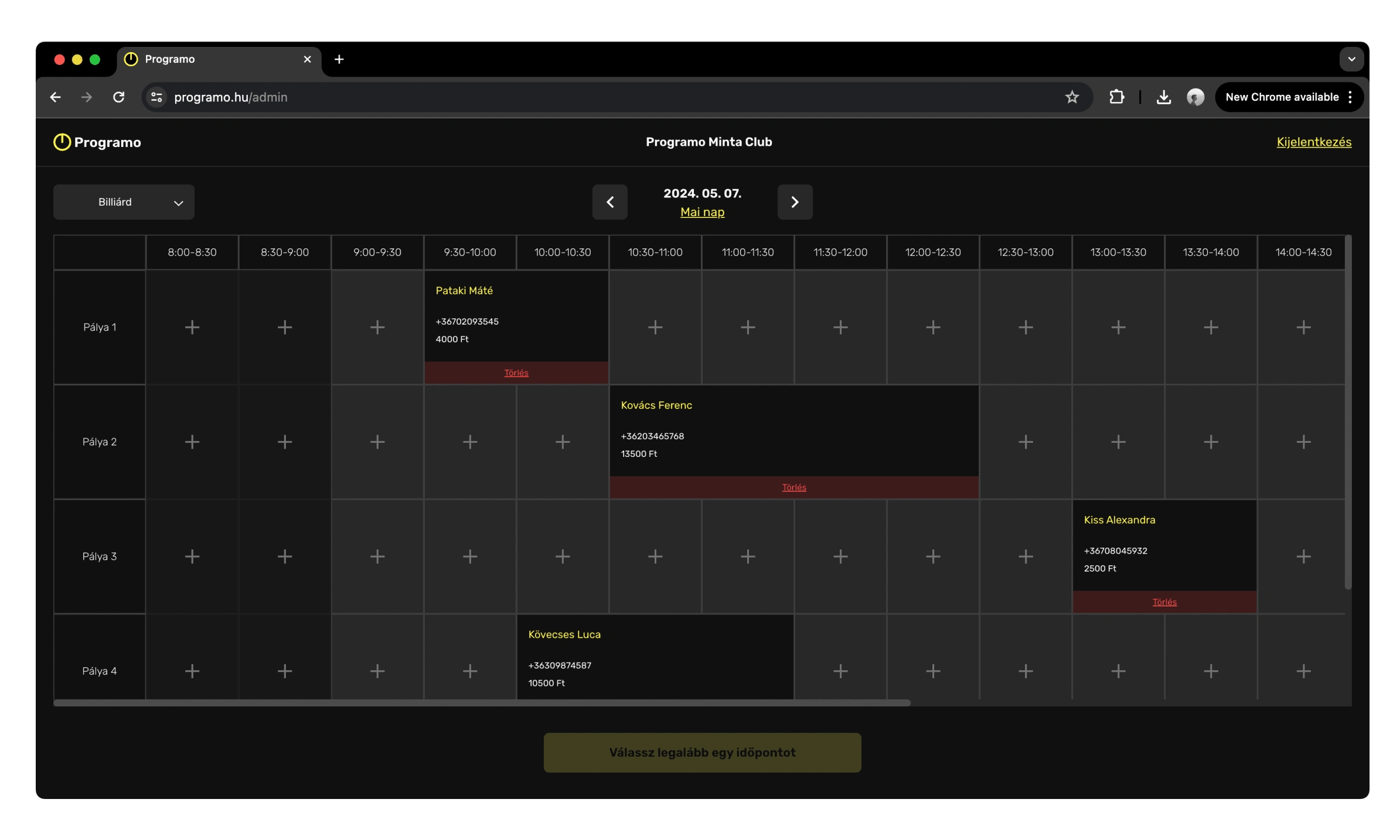Click the navigate to previous day arrow
This screenshot has height=840, width=1400.
[x=609, y=202]
